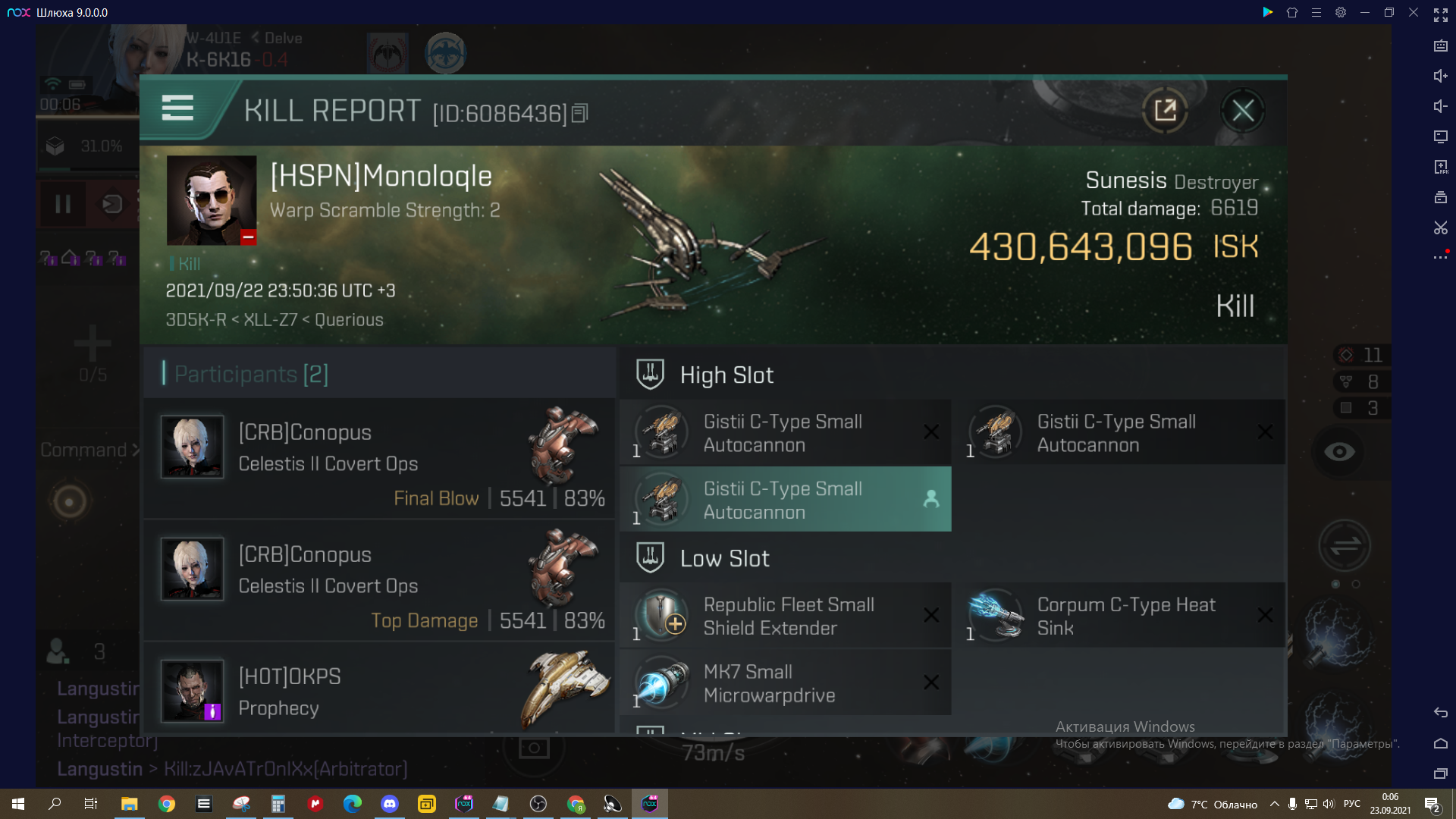Open Windows Start menu
This screenshot has width=1456, height=819.
(18, 804)
